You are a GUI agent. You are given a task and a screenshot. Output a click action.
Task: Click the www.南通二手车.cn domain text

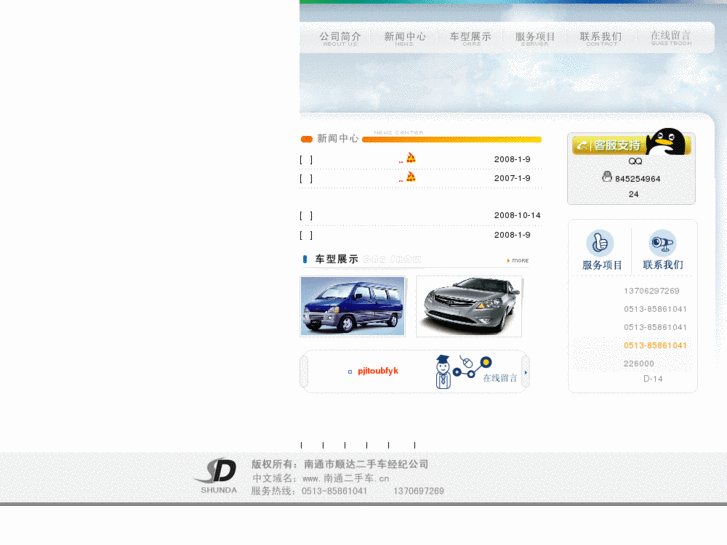click(346, 479)
